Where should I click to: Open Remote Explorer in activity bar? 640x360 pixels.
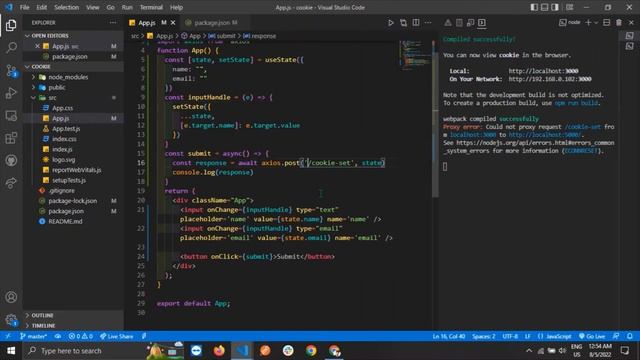tap(11, 116)
